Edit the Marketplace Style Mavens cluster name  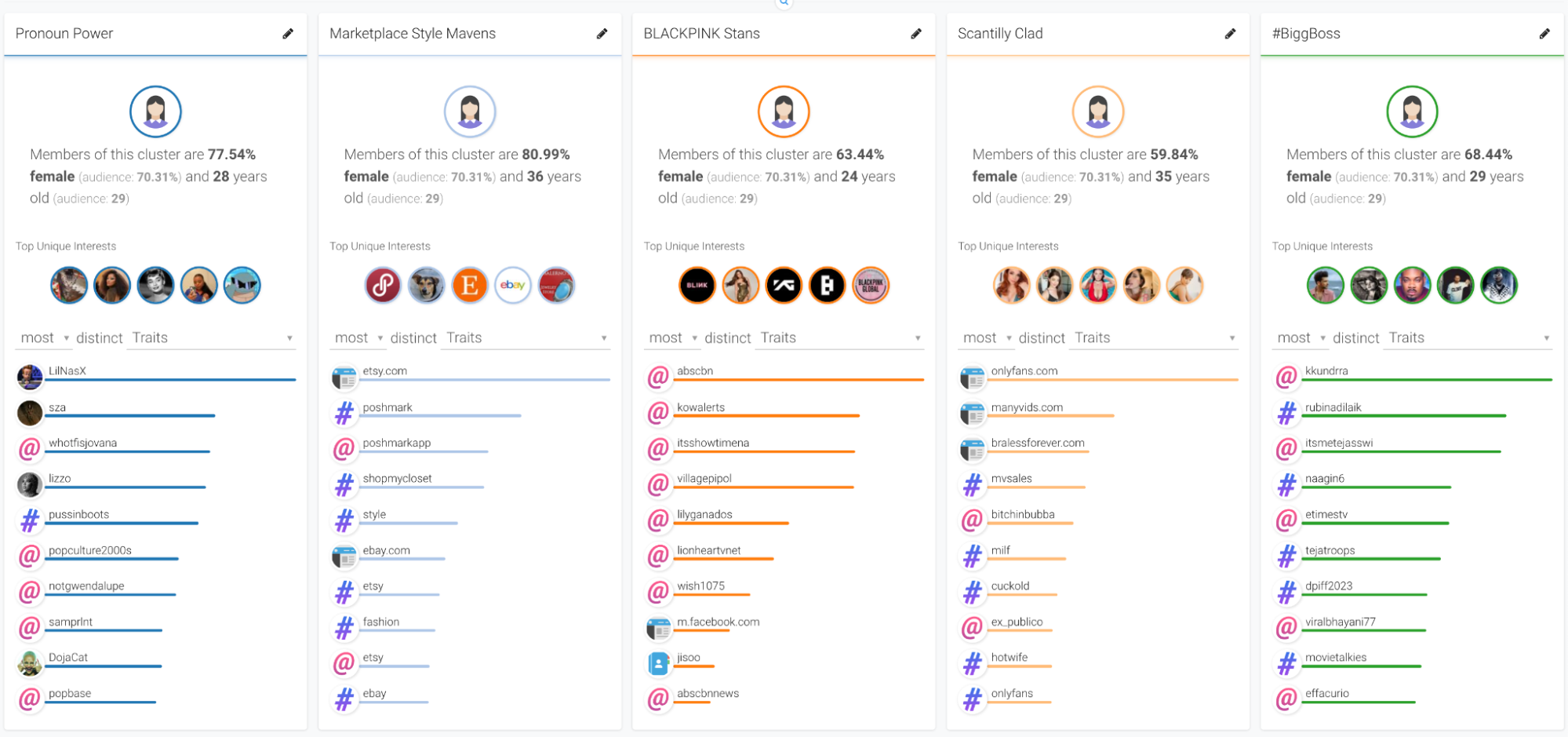tap(602, 34)
